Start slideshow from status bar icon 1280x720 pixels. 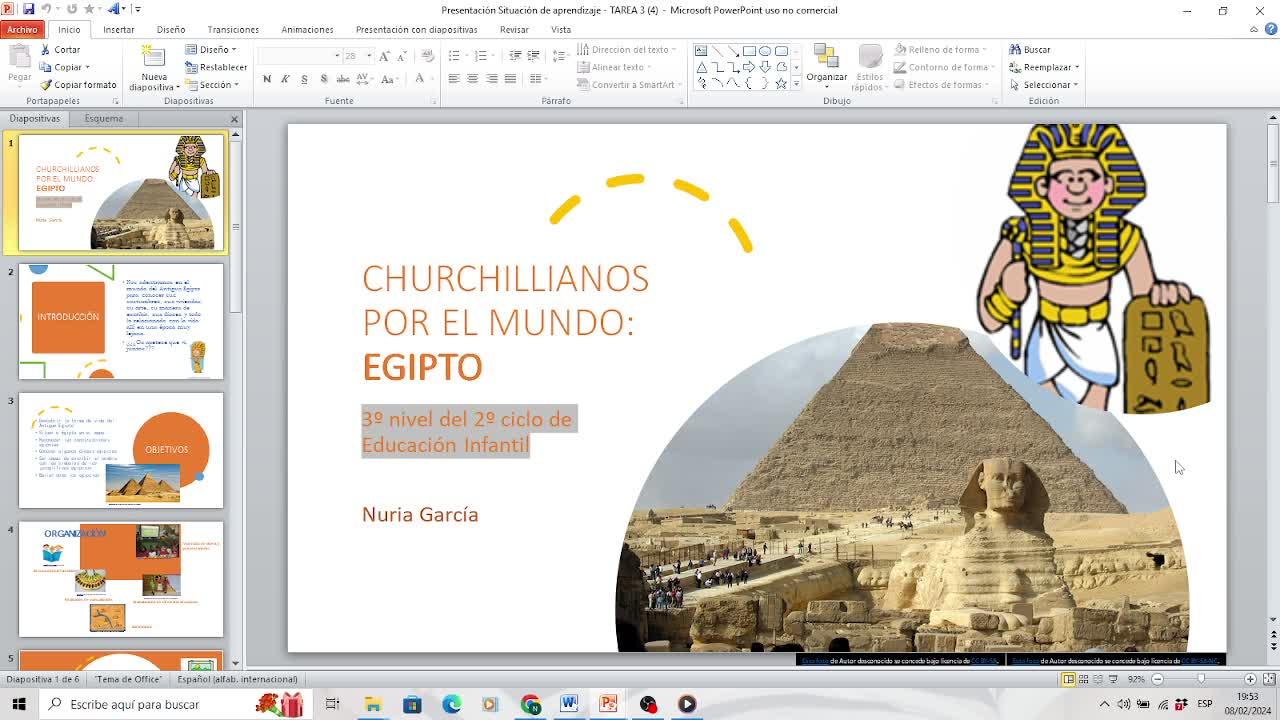(x=1113, y=679)
